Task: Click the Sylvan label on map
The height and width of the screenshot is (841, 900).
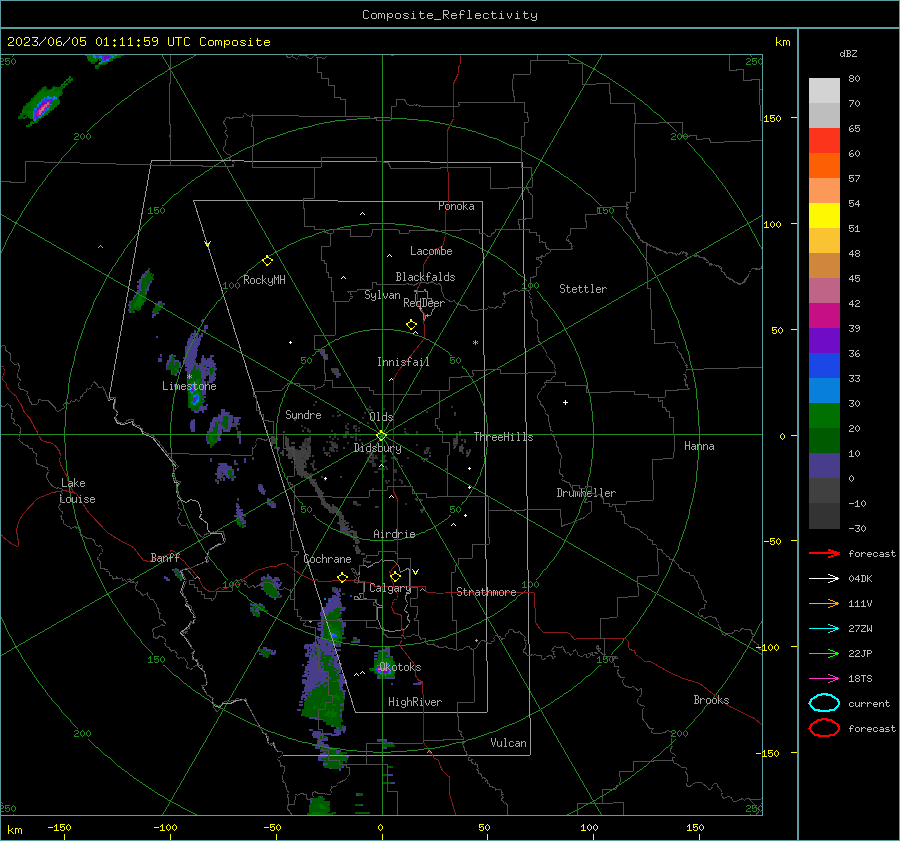Action: pos(382,295)
